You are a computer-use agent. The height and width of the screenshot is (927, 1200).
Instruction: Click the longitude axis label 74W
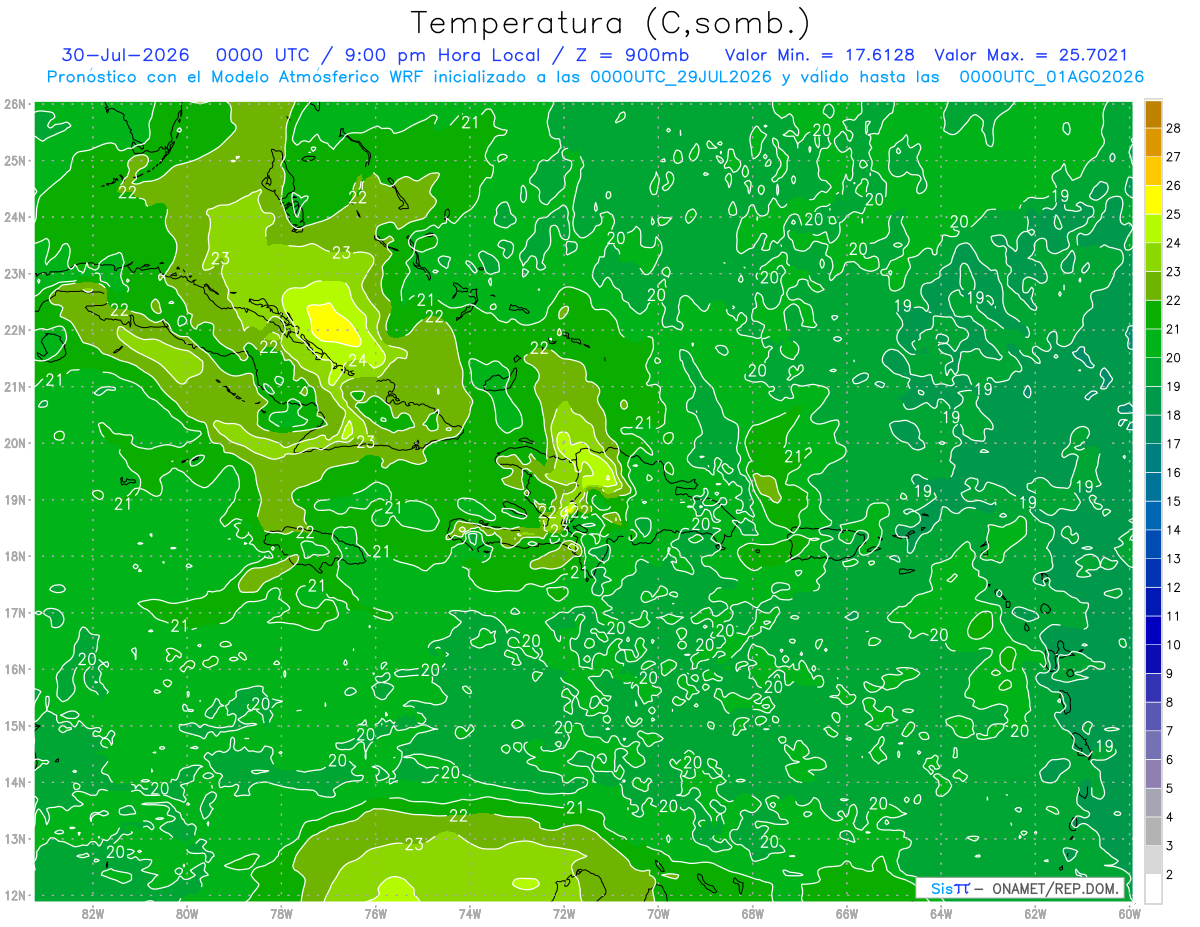470,913
